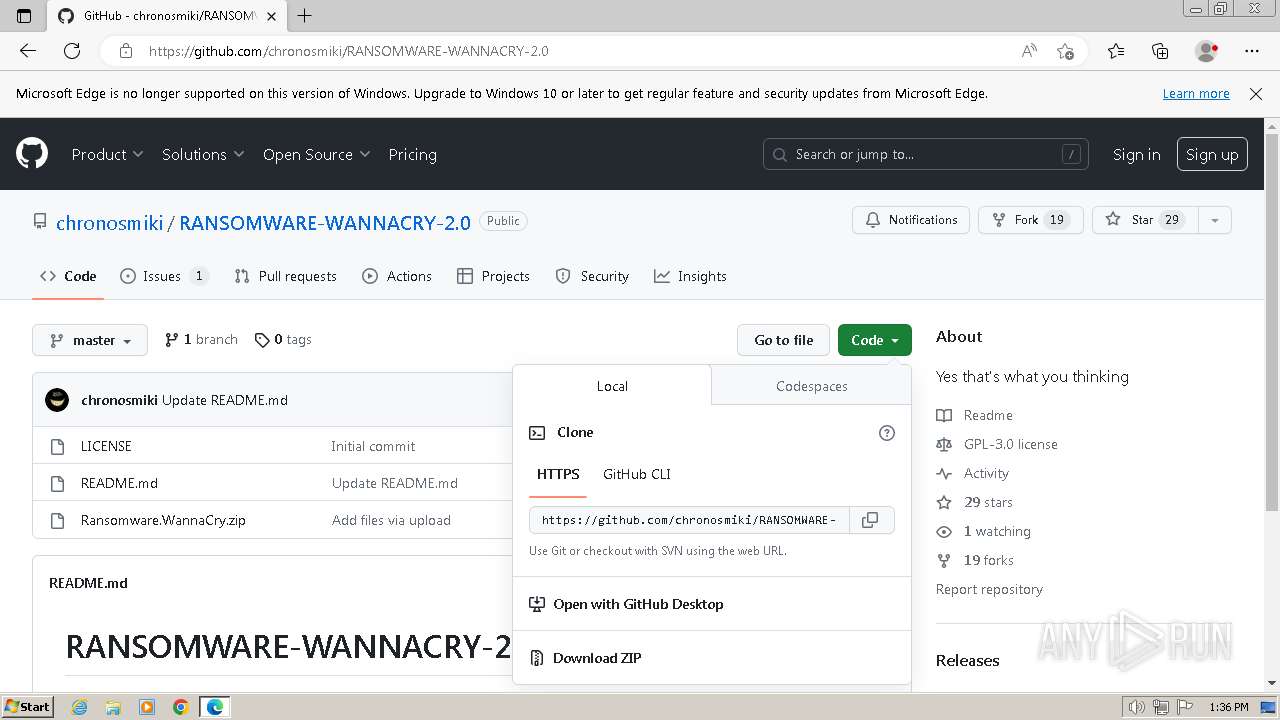Select the repository Code tab
The image size is (1280, 720).
coord(68,276)
